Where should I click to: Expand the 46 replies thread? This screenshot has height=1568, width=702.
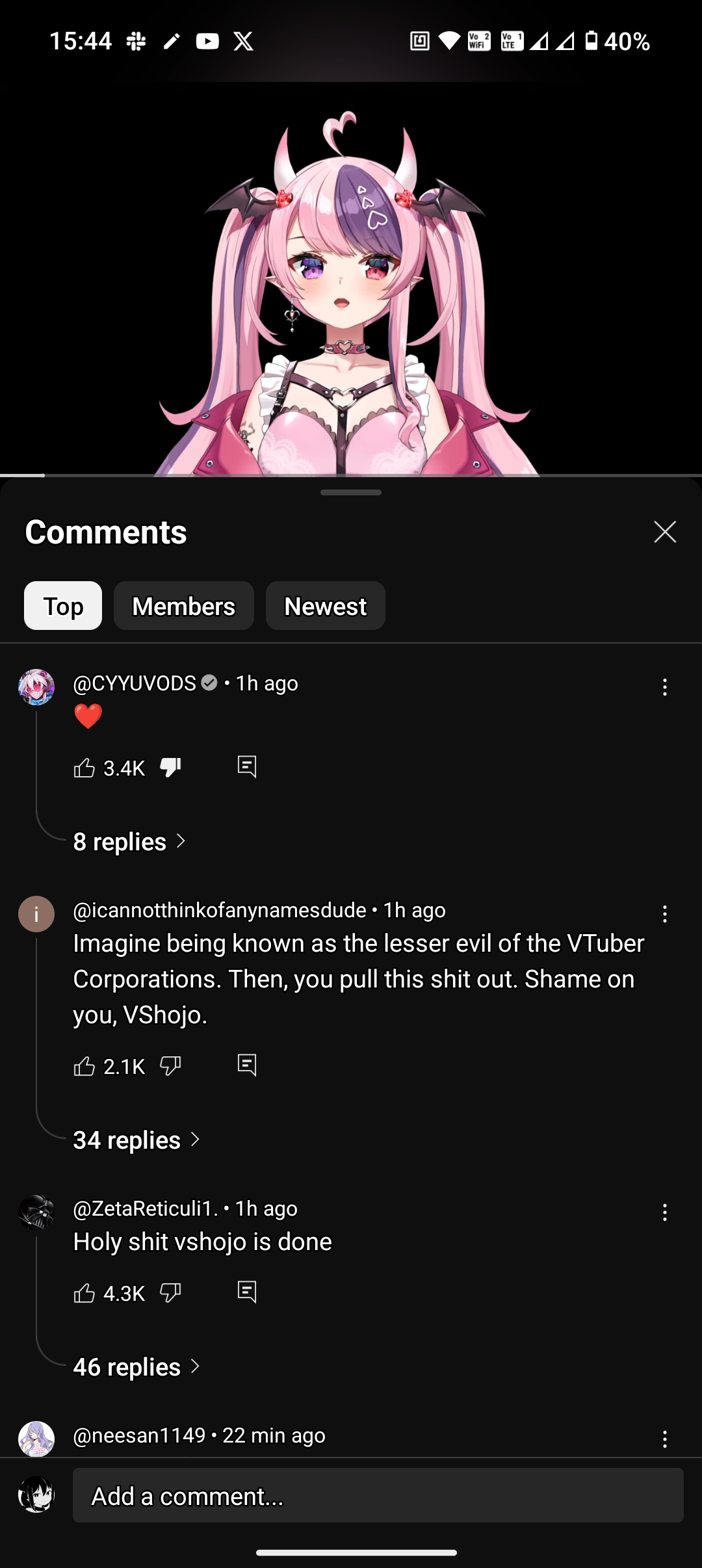point(136,1367)
